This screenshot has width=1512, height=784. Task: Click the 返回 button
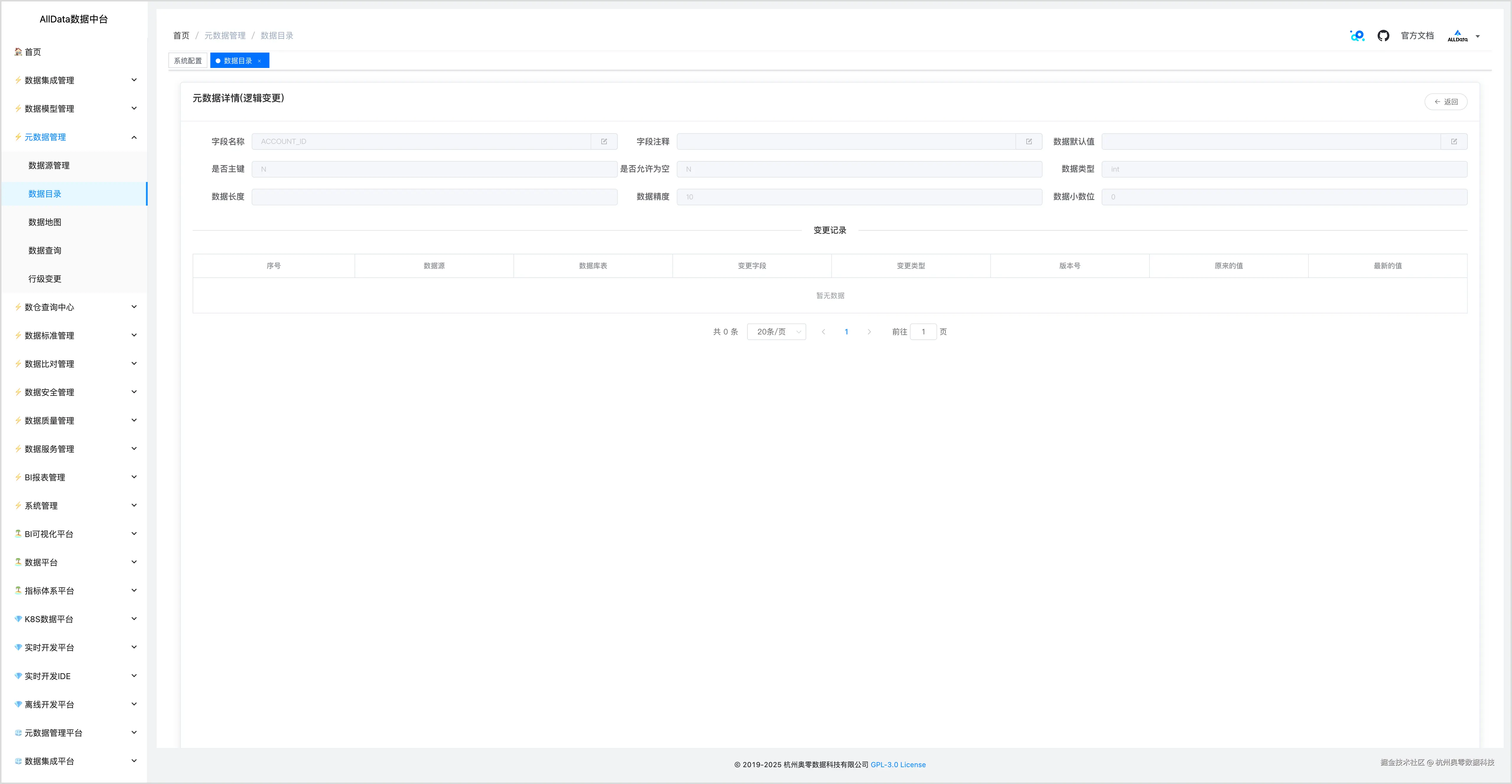pyautogui.click(x=1446, y=102)
